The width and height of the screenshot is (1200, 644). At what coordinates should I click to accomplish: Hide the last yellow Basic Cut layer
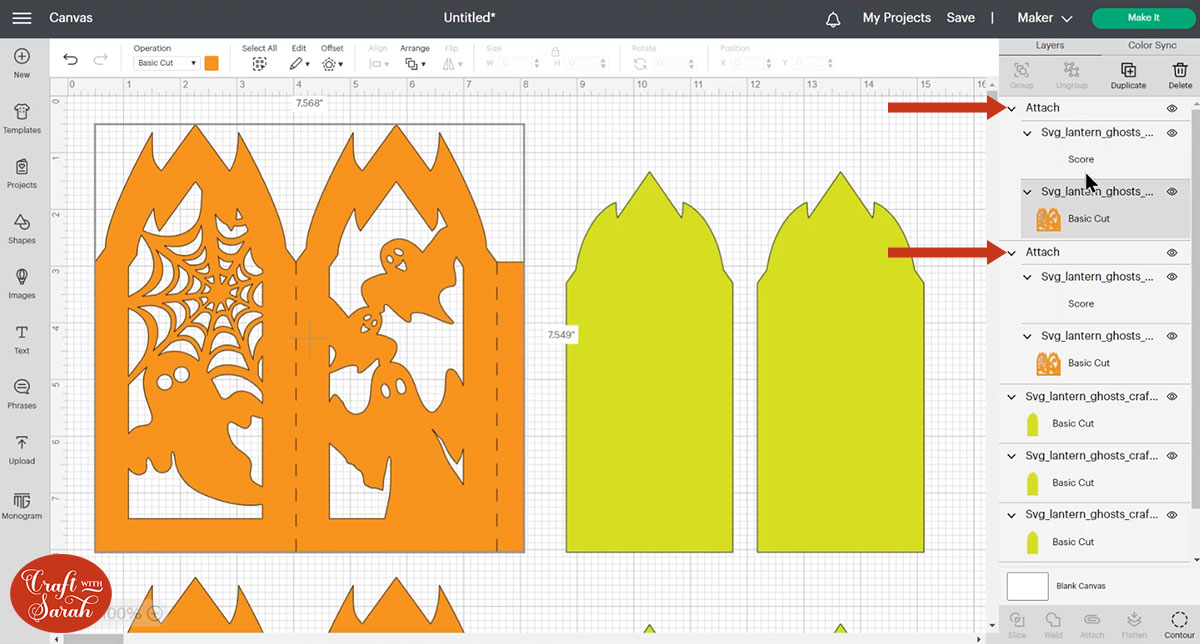1172,515
